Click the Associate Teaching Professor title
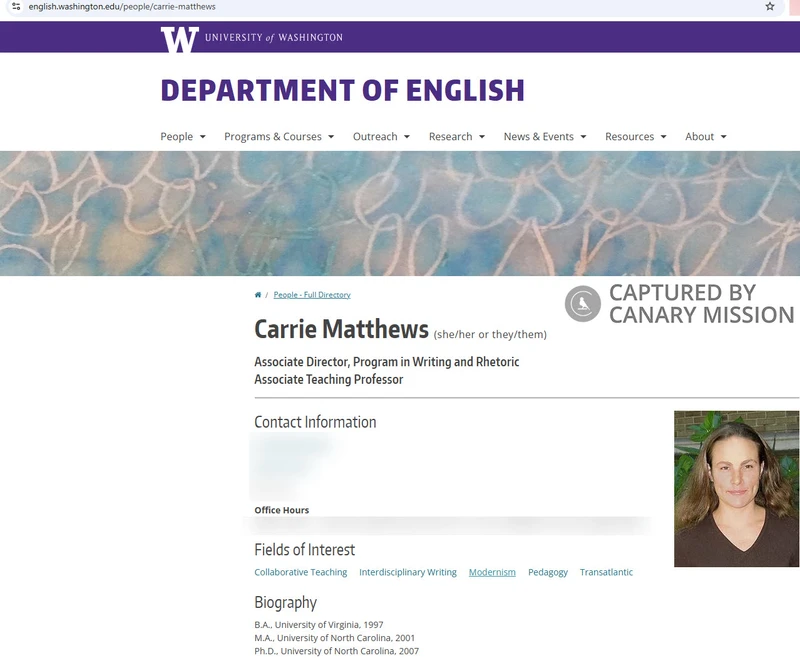The image size is (800, 658). click(x=329, y=379)
